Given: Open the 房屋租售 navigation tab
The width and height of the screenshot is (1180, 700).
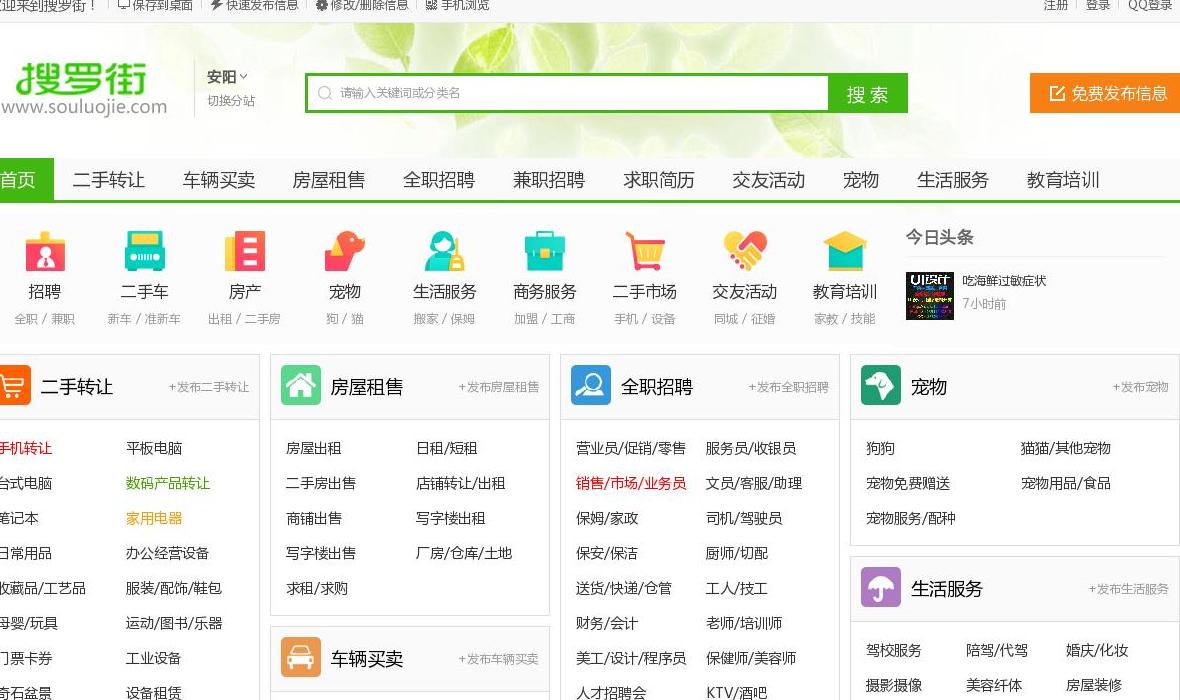Looking at the screenshot, I should [329, 180].
